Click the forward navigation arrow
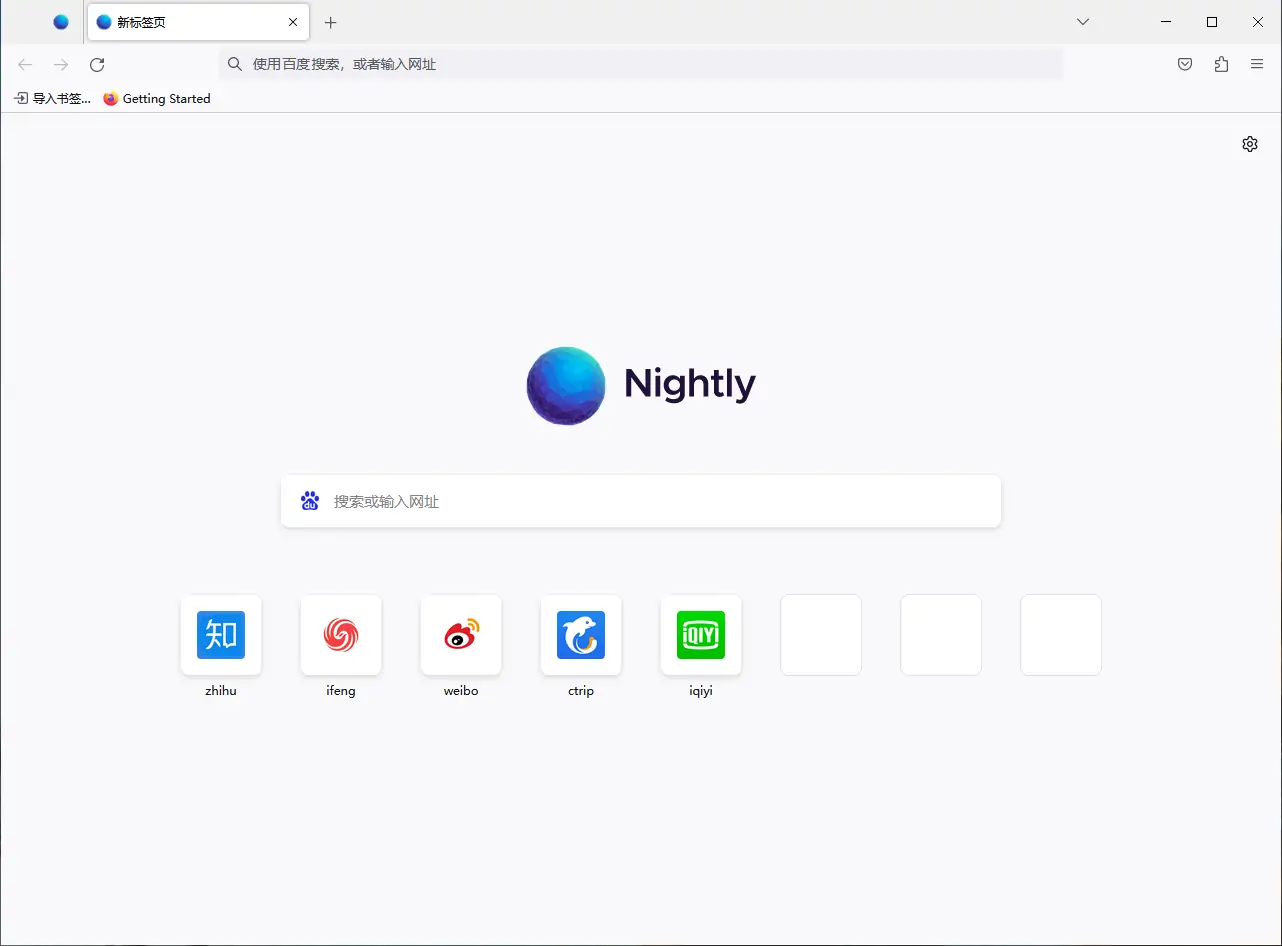 (60, 64)
